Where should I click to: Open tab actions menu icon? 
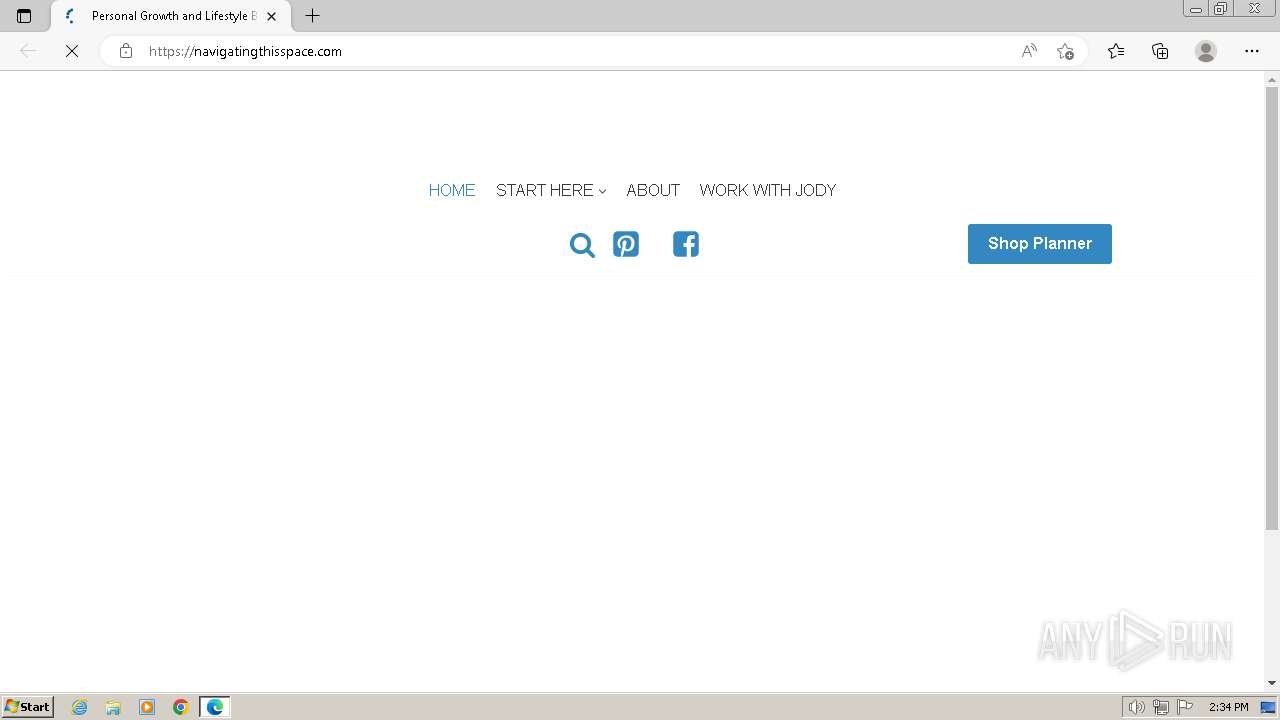coord(24,16)
